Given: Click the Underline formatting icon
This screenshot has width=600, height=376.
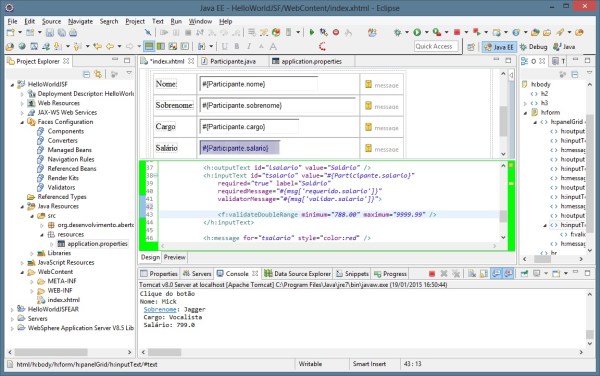Looking at the screenshot, I should point(224,47).
